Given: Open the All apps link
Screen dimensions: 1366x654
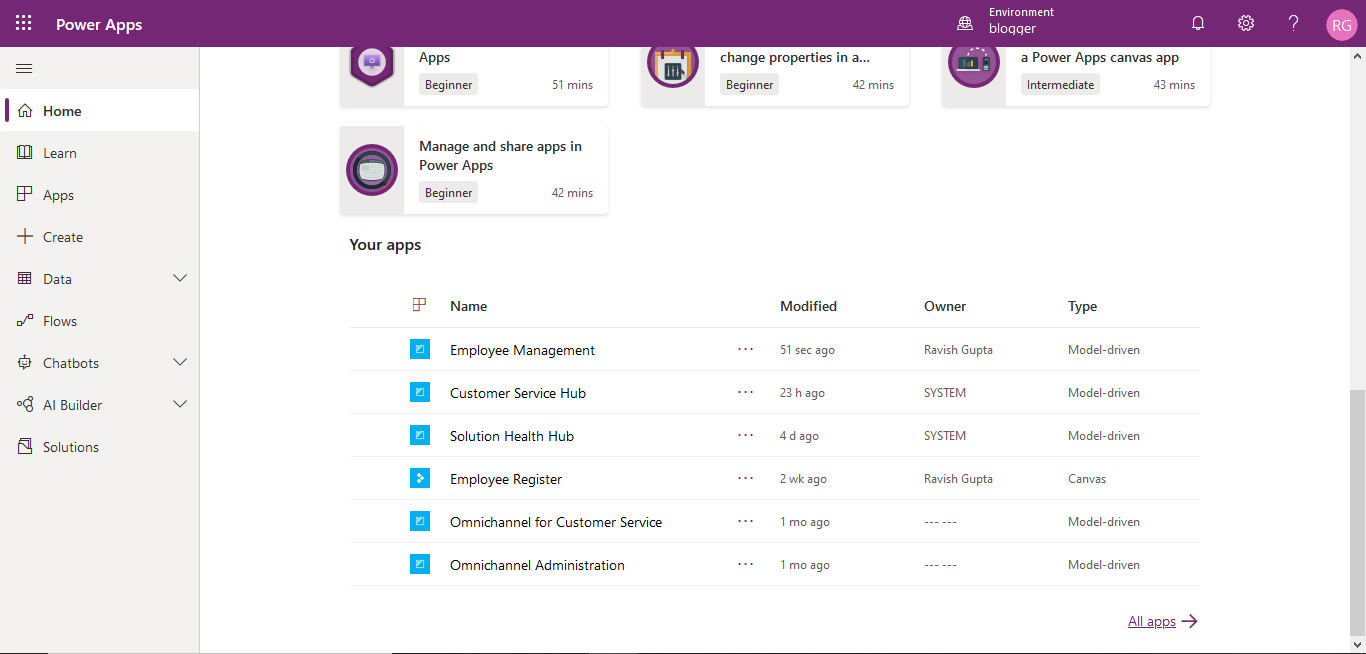Looking at the screenshot, I should pyautogui.click(x=1162, y=621).
